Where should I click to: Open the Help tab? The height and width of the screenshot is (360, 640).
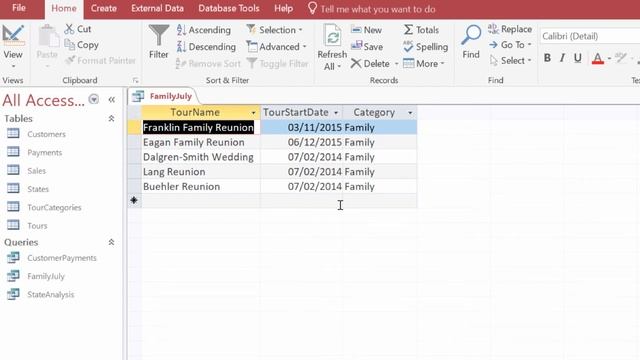283,8
